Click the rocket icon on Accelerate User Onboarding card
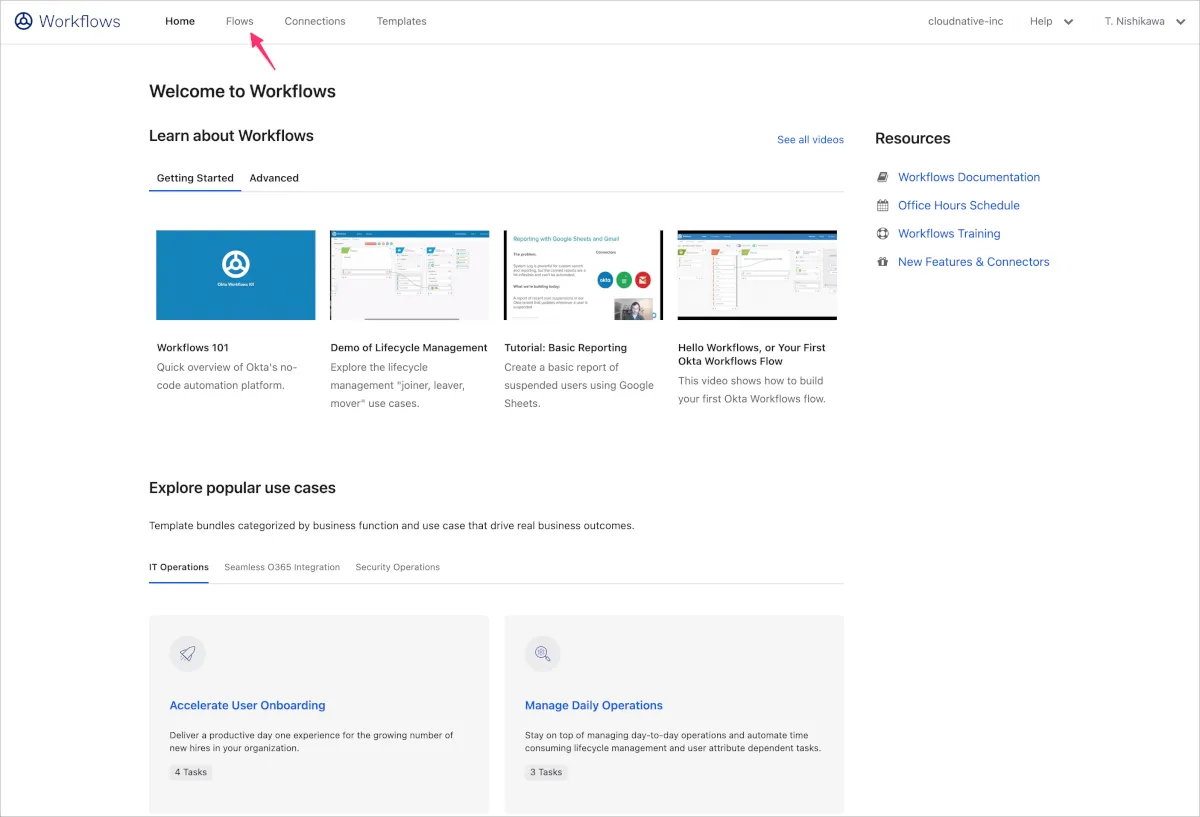Screen dimensions: 1200x817 [x=187, y=653]
